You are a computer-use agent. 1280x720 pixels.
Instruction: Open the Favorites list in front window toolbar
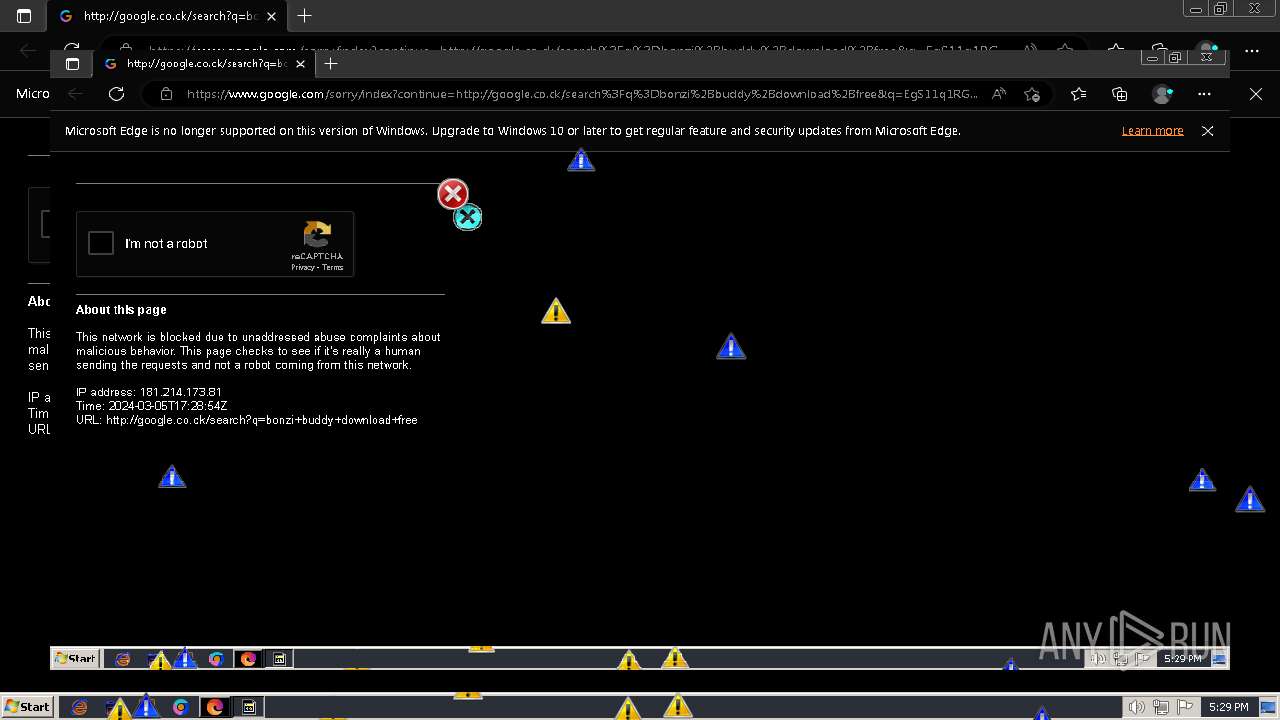pyautogui.click(x=1078, y=94)
